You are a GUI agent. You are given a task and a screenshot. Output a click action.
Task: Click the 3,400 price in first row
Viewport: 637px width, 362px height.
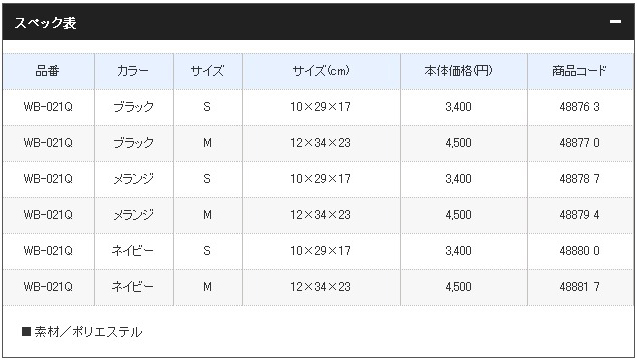coord(458,107)
